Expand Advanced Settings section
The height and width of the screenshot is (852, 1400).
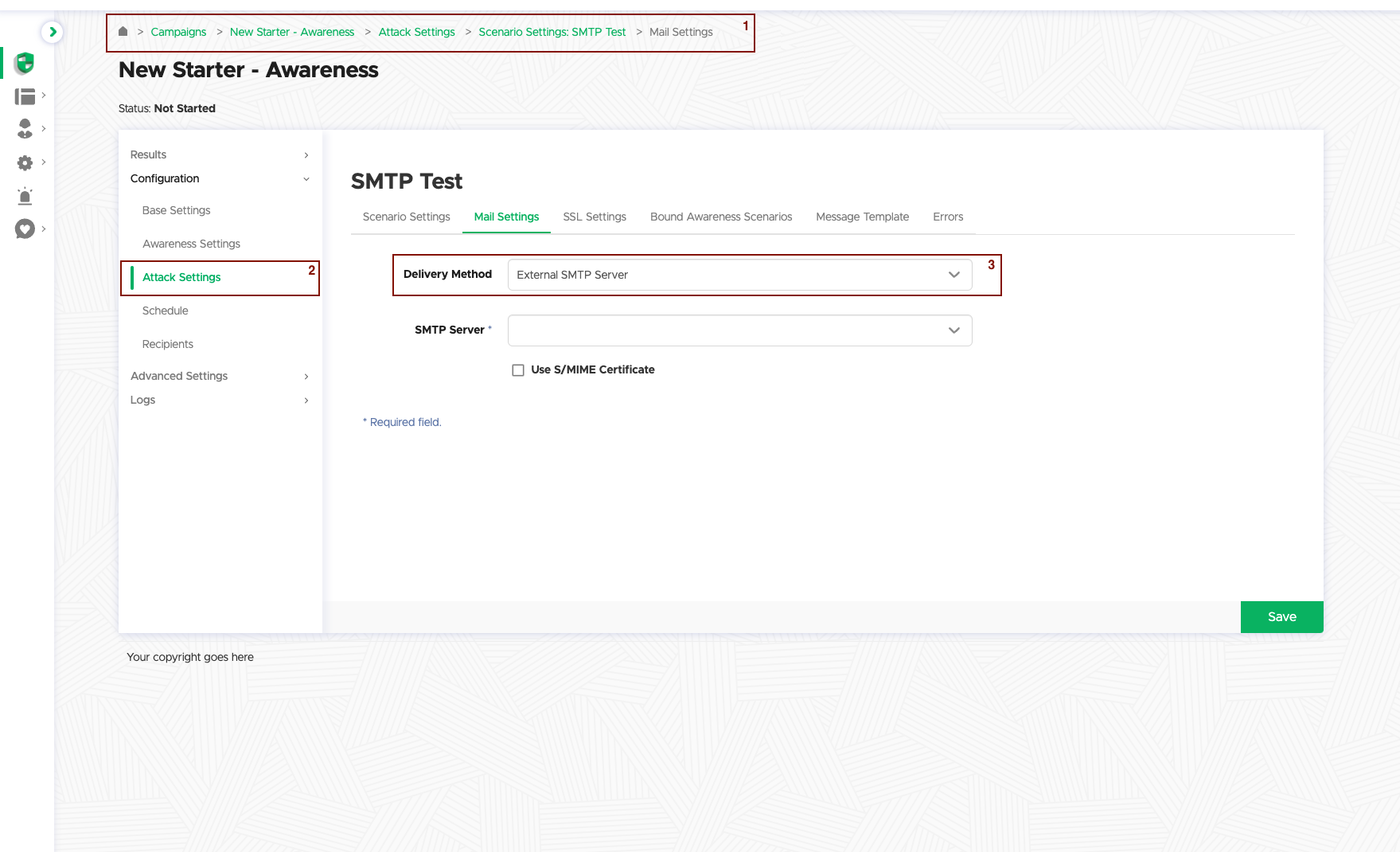220,376
